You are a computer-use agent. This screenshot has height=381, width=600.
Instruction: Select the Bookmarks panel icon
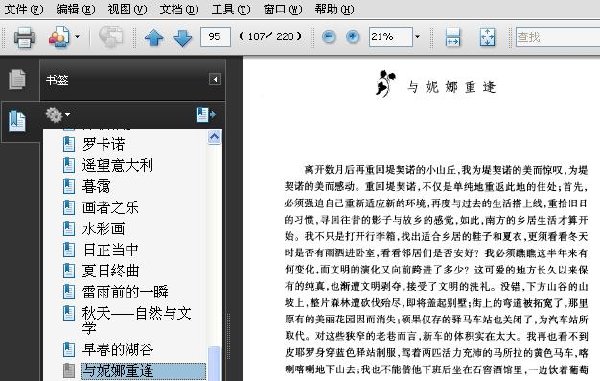click(x=18, y=121)
